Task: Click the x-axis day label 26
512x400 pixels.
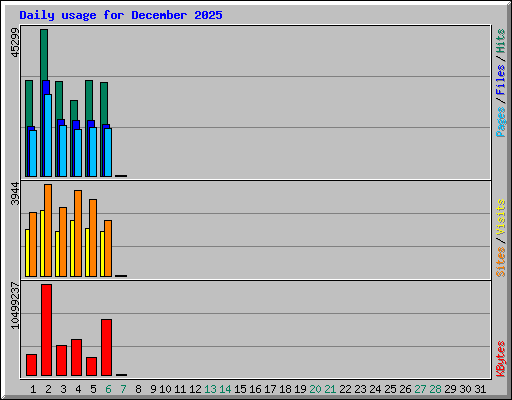Action: (405, 389)
